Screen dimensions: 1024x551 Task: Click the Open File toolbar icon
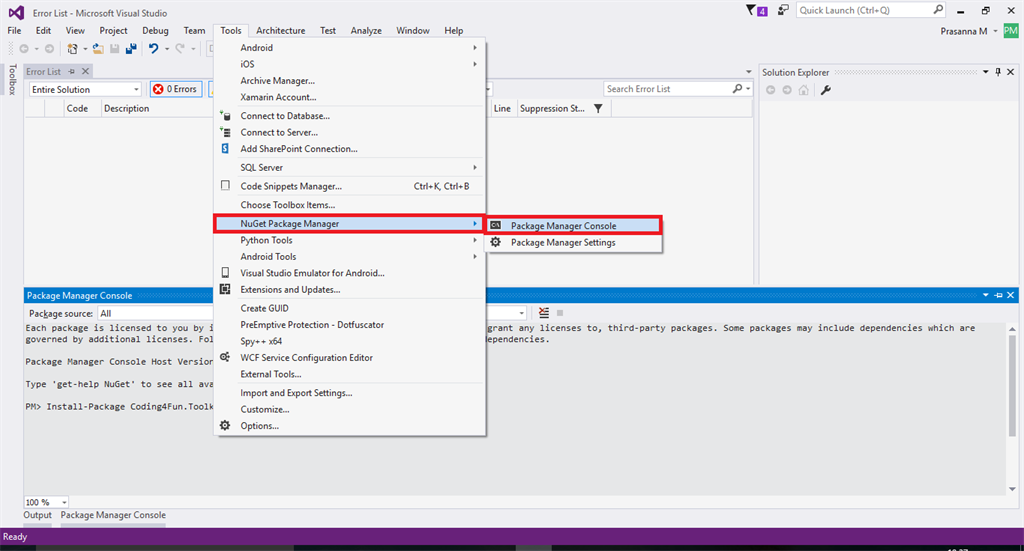coord(98,48)
